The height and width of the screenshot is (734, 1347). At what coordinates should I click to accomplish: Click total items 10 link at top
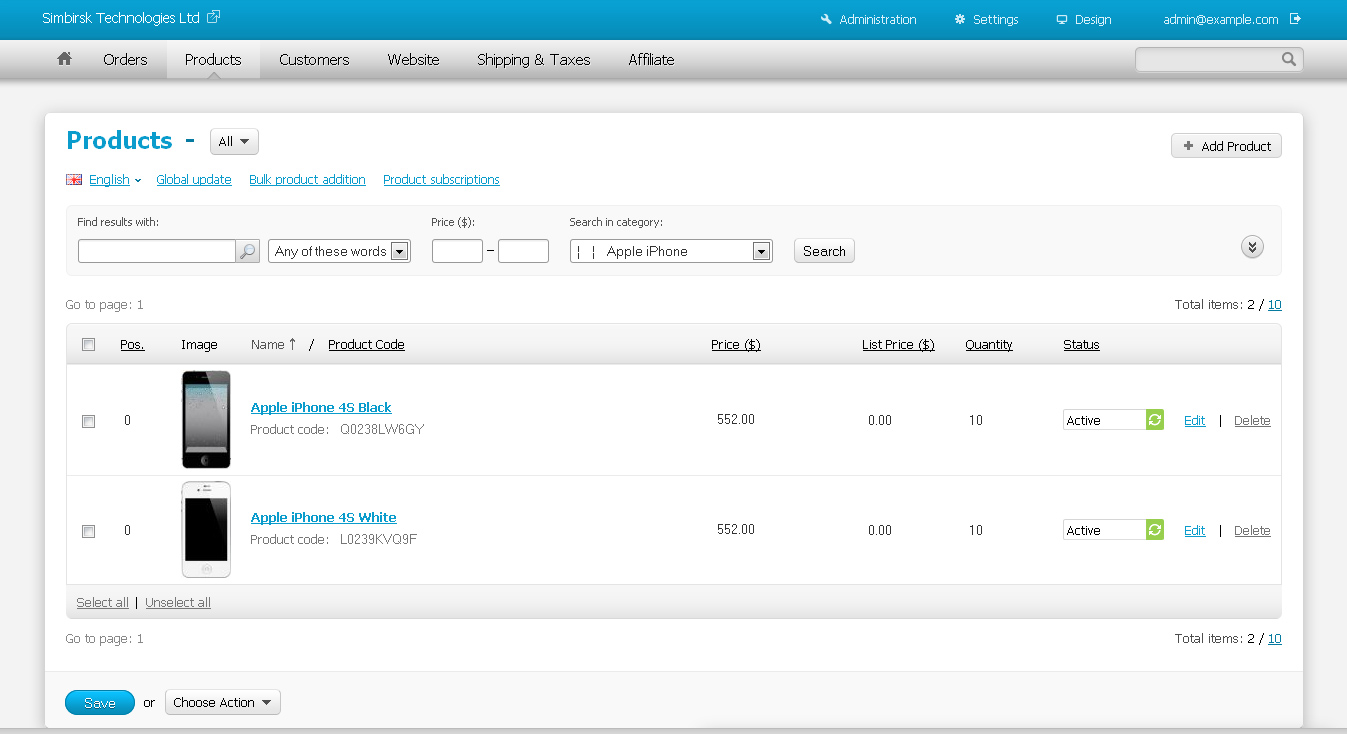1274,305
